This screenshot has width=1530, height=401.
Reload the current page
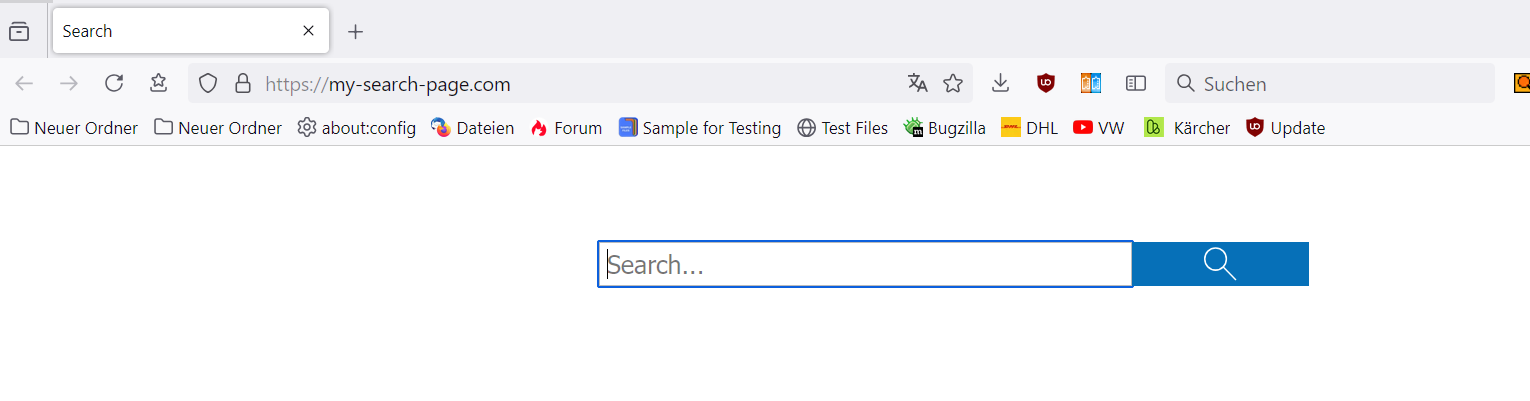point(114,84)
